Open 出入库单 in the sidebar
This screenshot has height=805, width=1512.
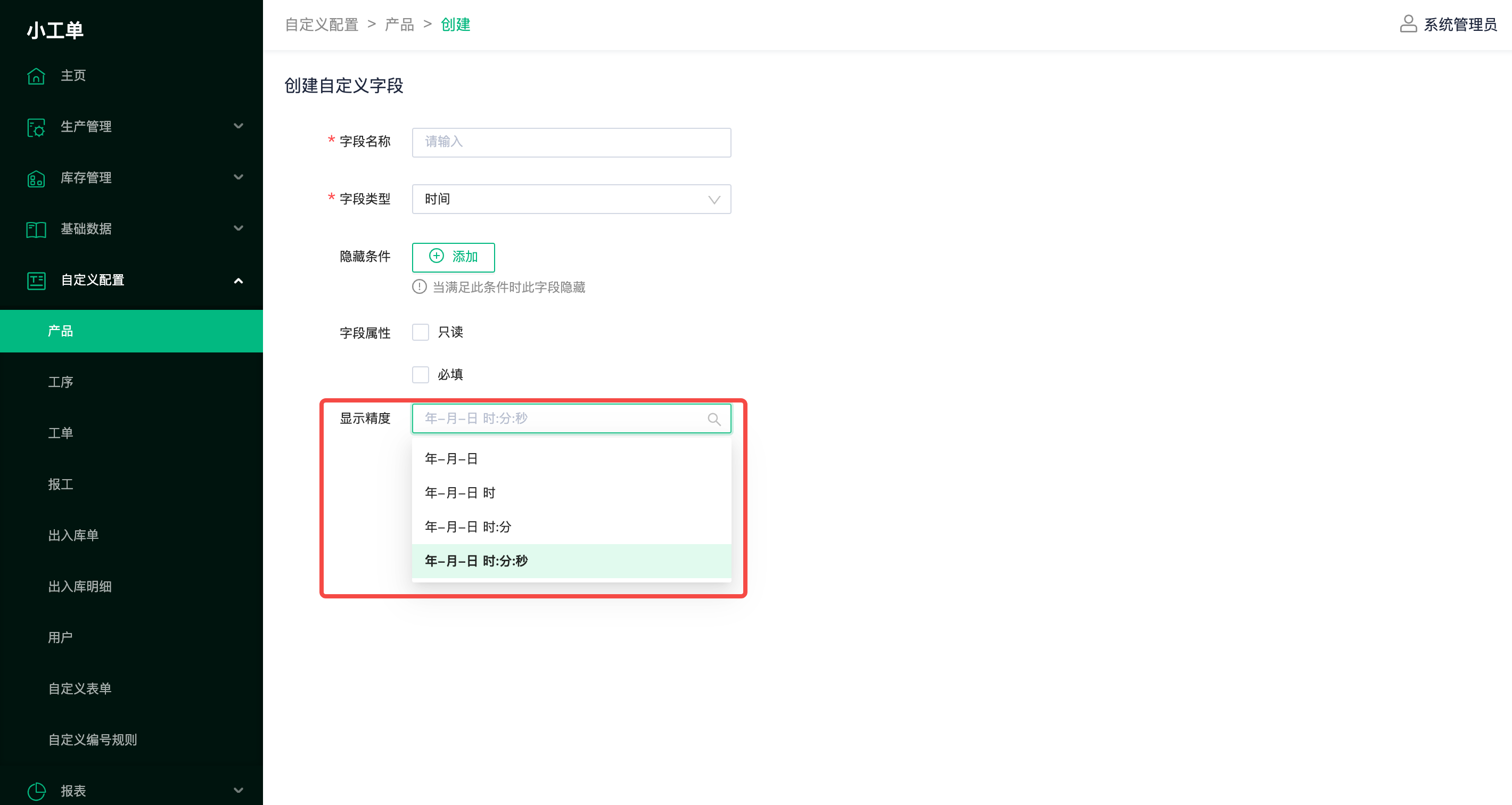coord(132,536)
